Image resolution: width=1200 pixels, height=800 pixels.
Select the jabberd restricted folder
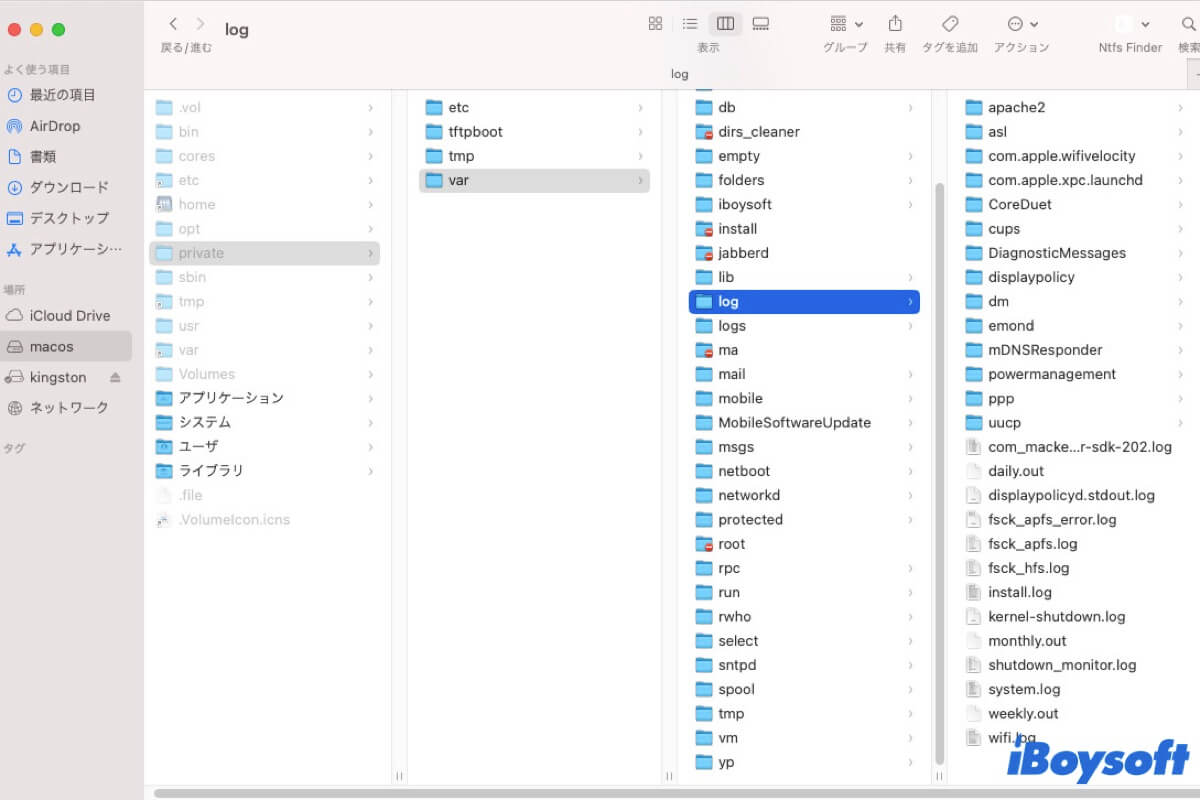pyautogui.click(x=804, y=253)
